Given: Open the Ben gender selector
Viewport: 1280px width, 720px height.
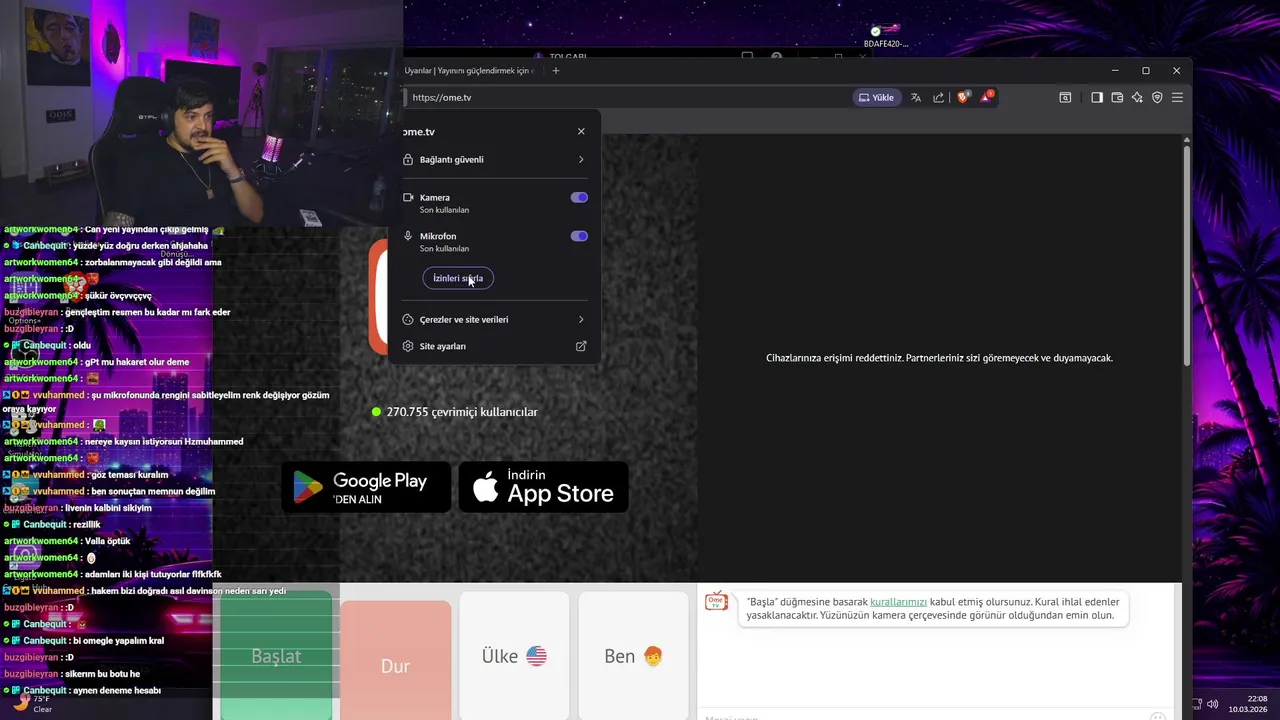Looking at the screenshot, I should pyautogui.click(x=633, y=656).
